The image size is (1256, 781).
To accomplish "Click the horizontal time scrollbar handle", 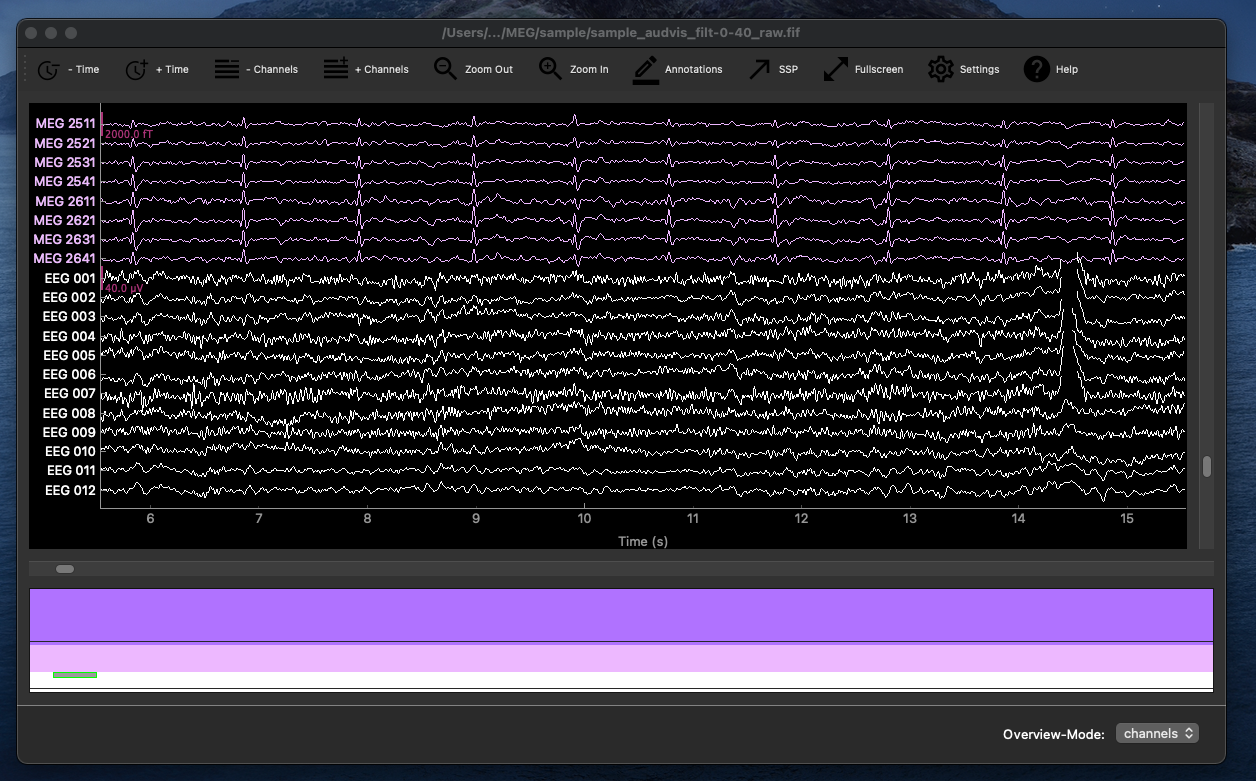I will pos(64,568).
